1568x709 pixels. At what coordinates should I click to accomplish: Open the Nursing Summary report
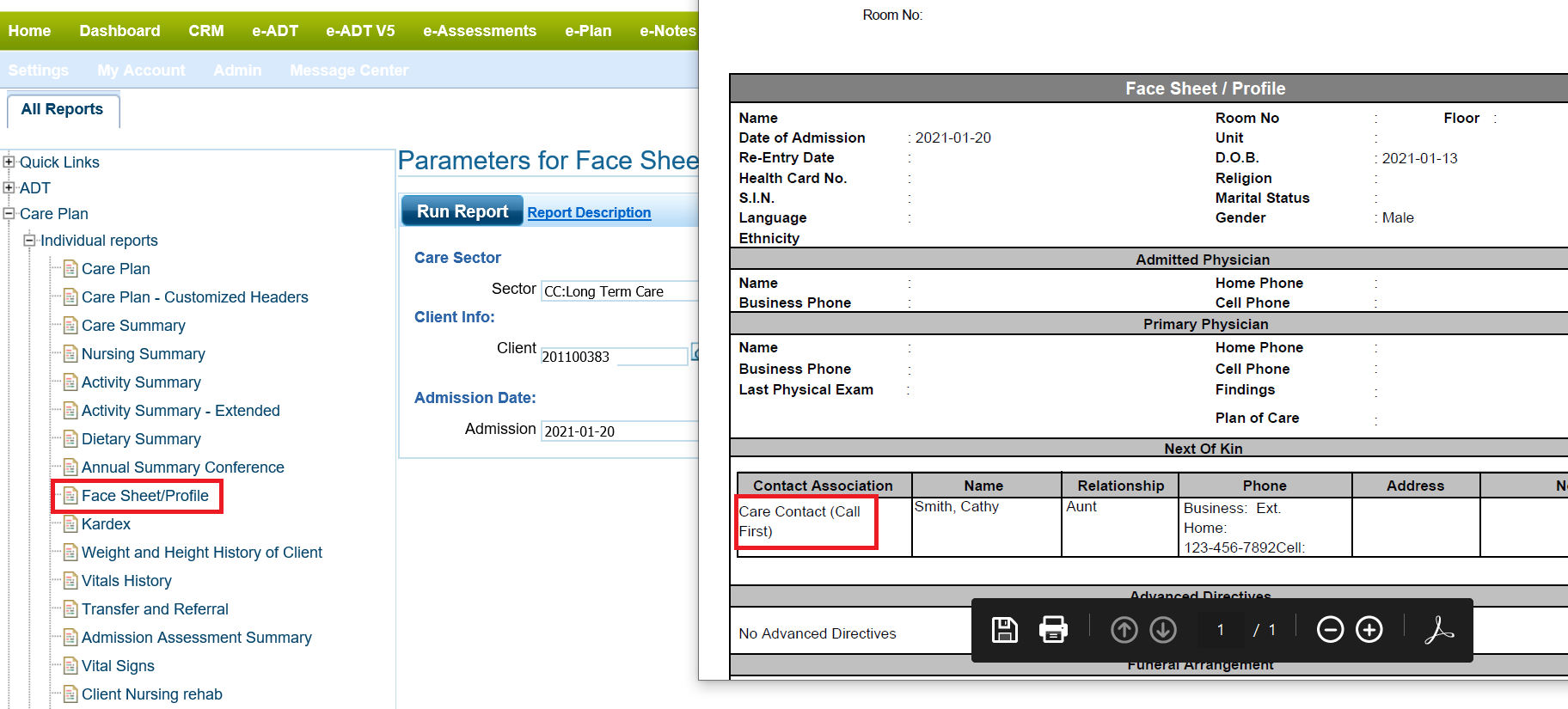pos(144,354)
